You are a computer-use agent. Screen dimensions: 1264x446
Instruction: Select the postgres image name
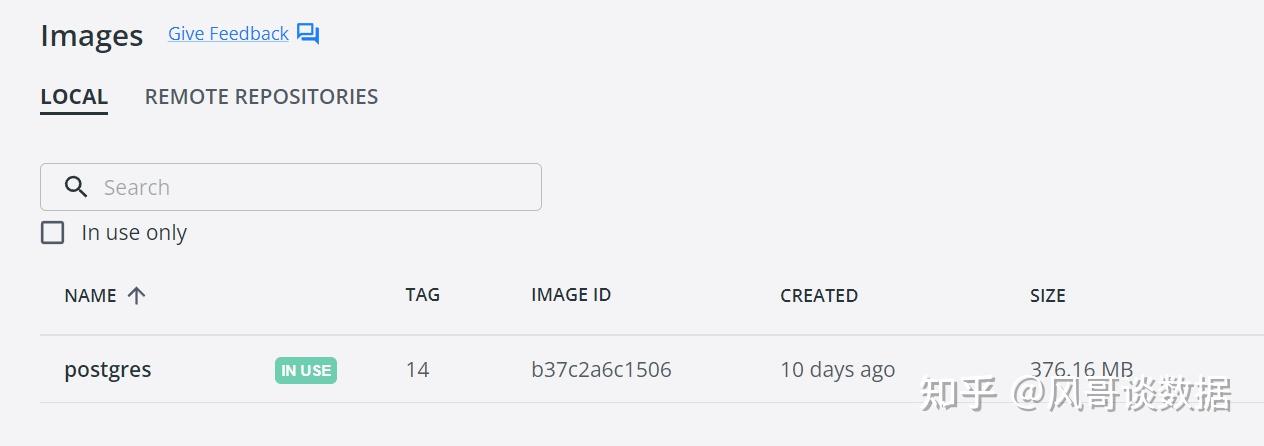108,370
